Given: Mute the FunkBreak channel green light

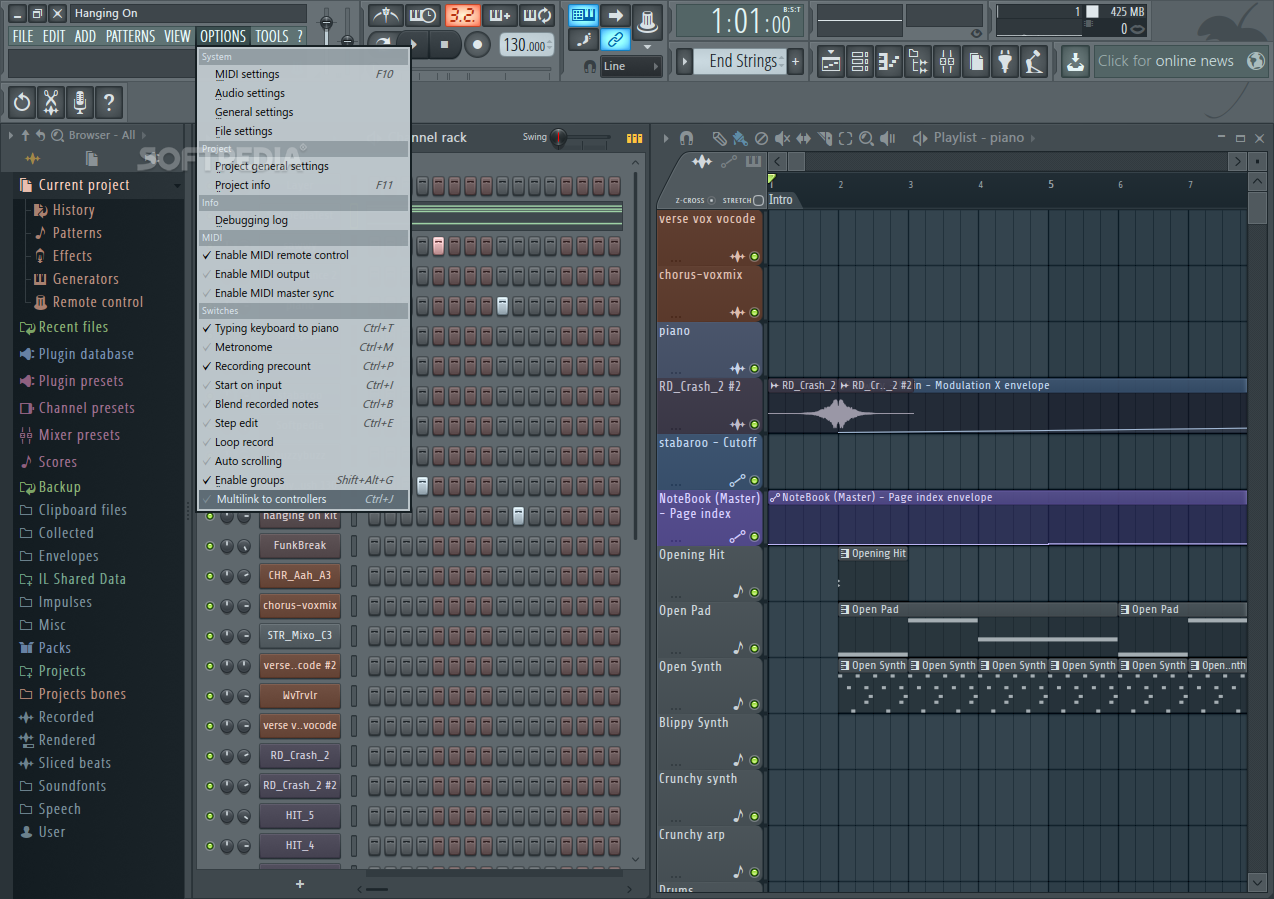Looking at the screenshot, I should coord(210,546).
